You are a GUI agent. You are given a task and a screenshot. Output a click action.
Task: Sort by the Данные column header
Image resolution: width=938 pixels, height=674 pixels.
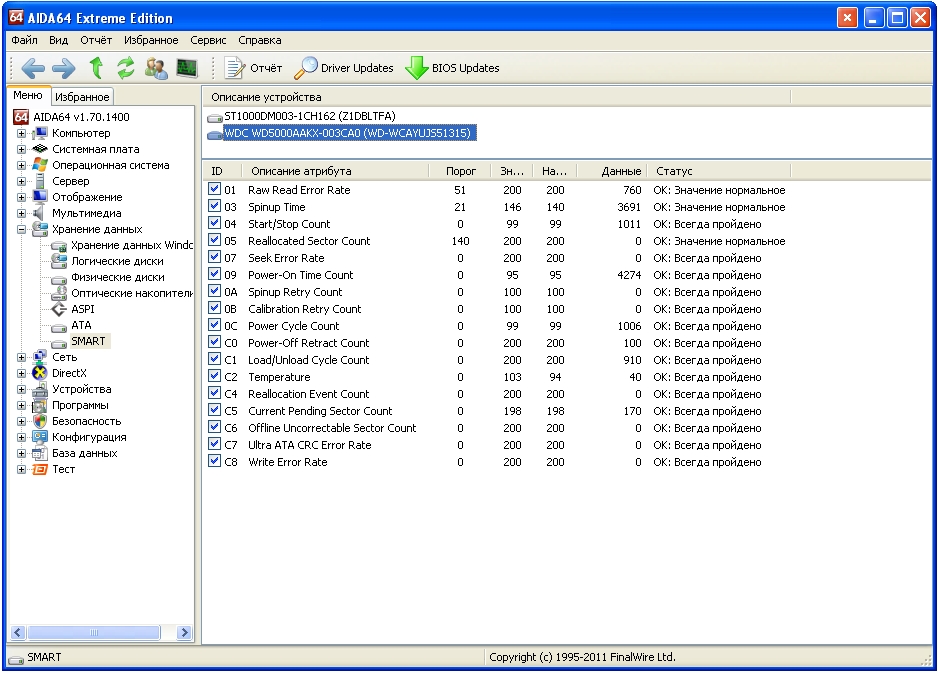612,171
